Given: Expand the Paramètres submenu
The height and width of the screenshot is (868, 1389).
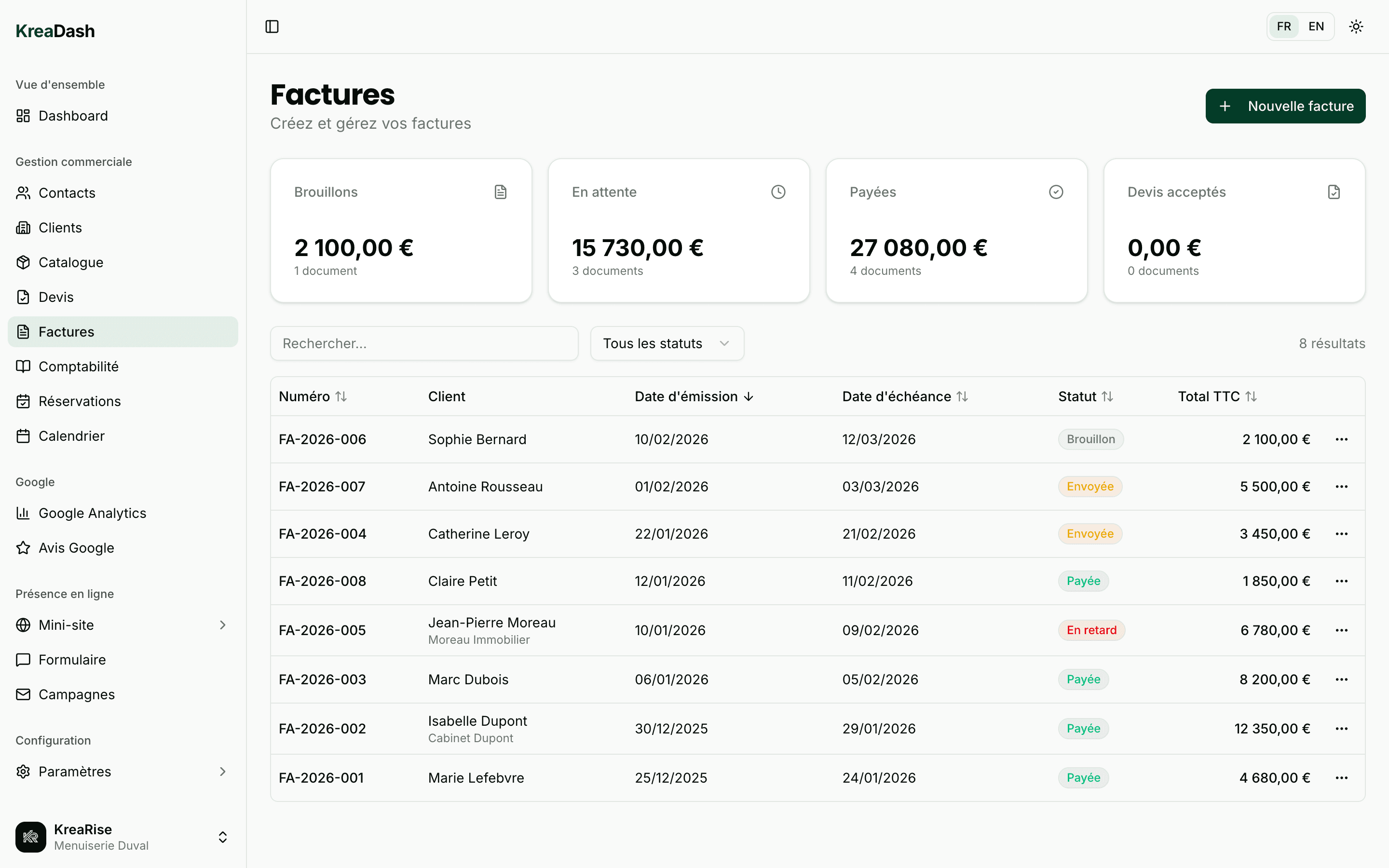Looking at the screenshot, I should pyautogui.click(x=223, y=772).
